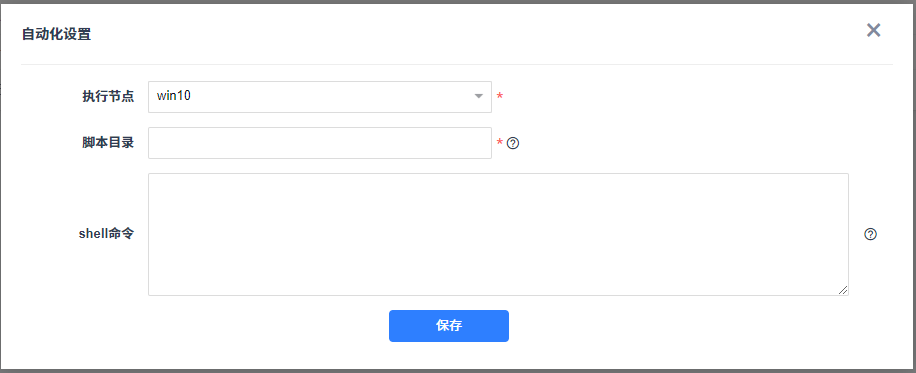Click the dimmed backdrop below the dialog
916x373 pixels.
pos(458,371)
